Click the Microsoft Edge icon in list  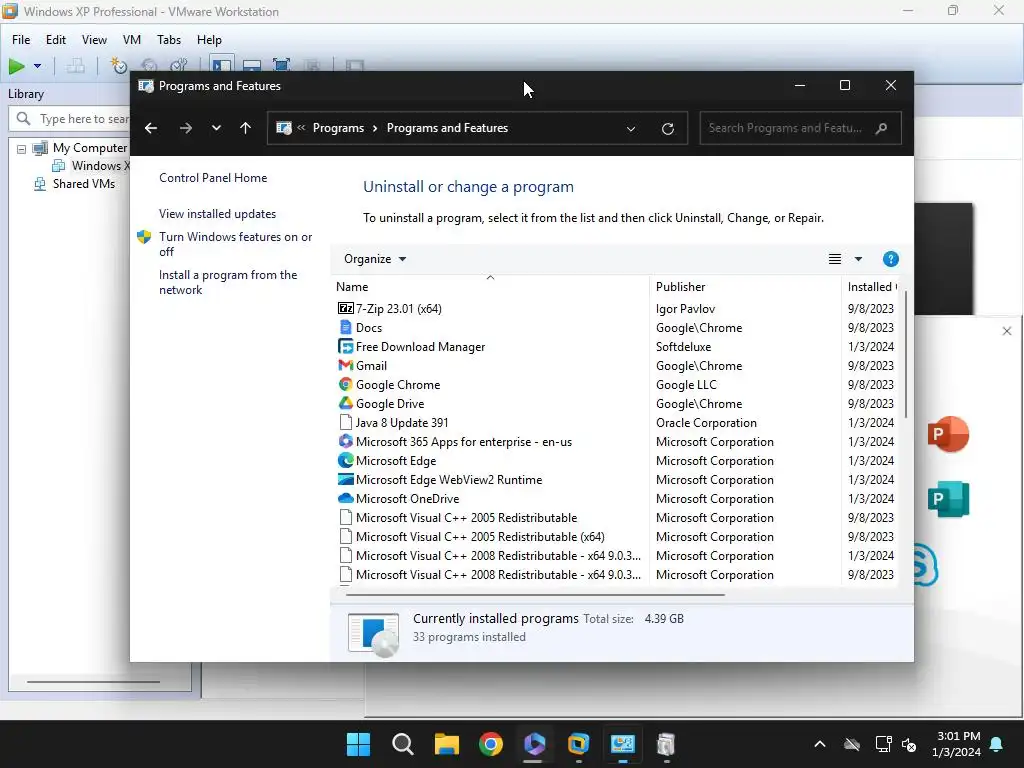point(345,460)
